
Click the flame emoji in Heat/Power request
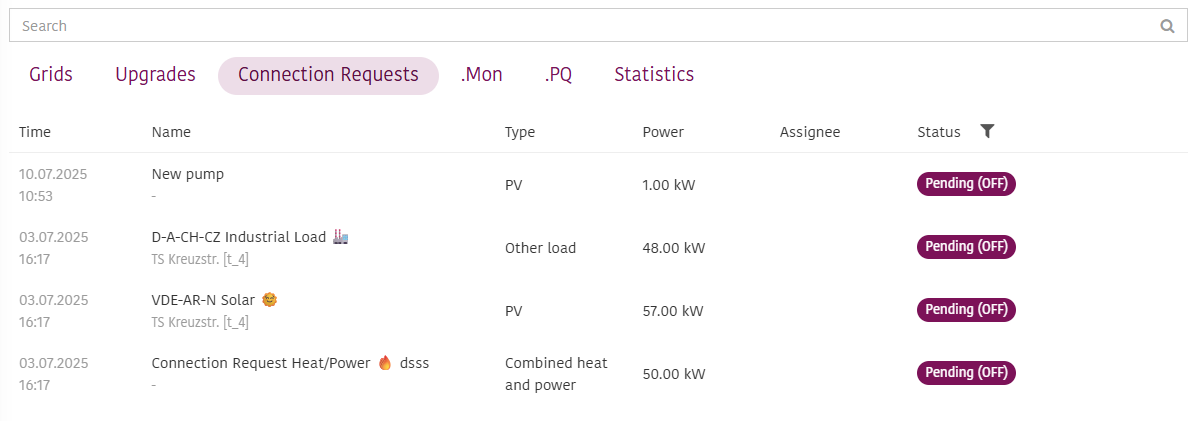[x=385, y=363]
